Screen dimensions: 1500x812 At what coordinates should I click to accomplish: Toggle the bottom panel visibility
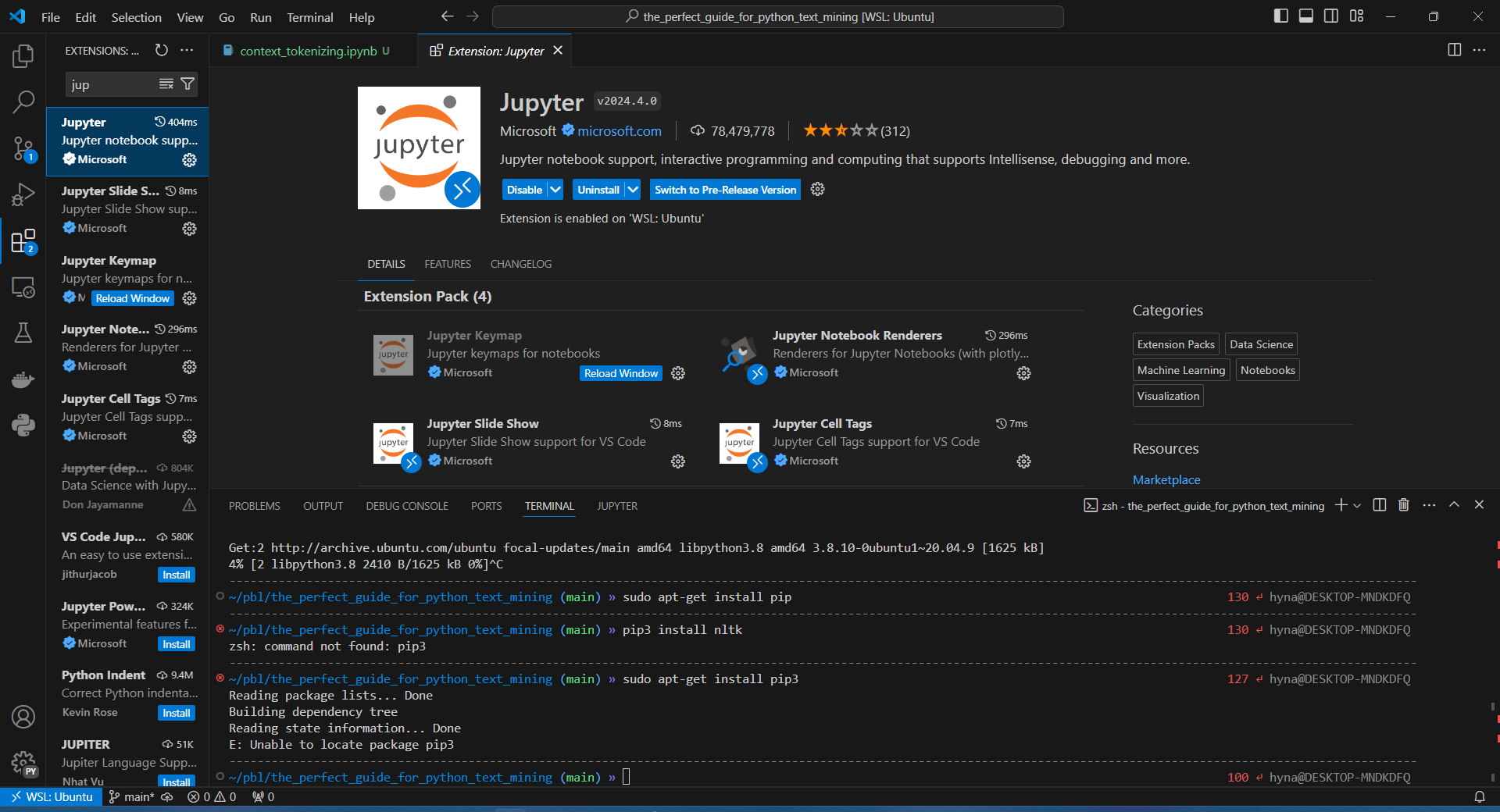(1305, 16)
